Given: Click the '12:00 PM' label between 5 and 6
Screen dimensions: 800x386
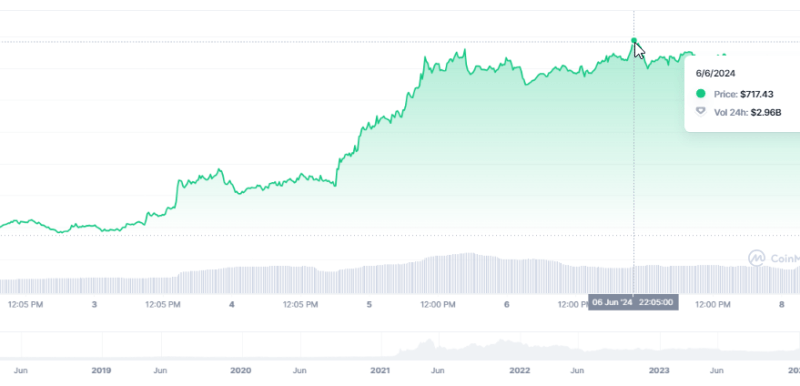Looking at the screenshot, I should (438, 304).
